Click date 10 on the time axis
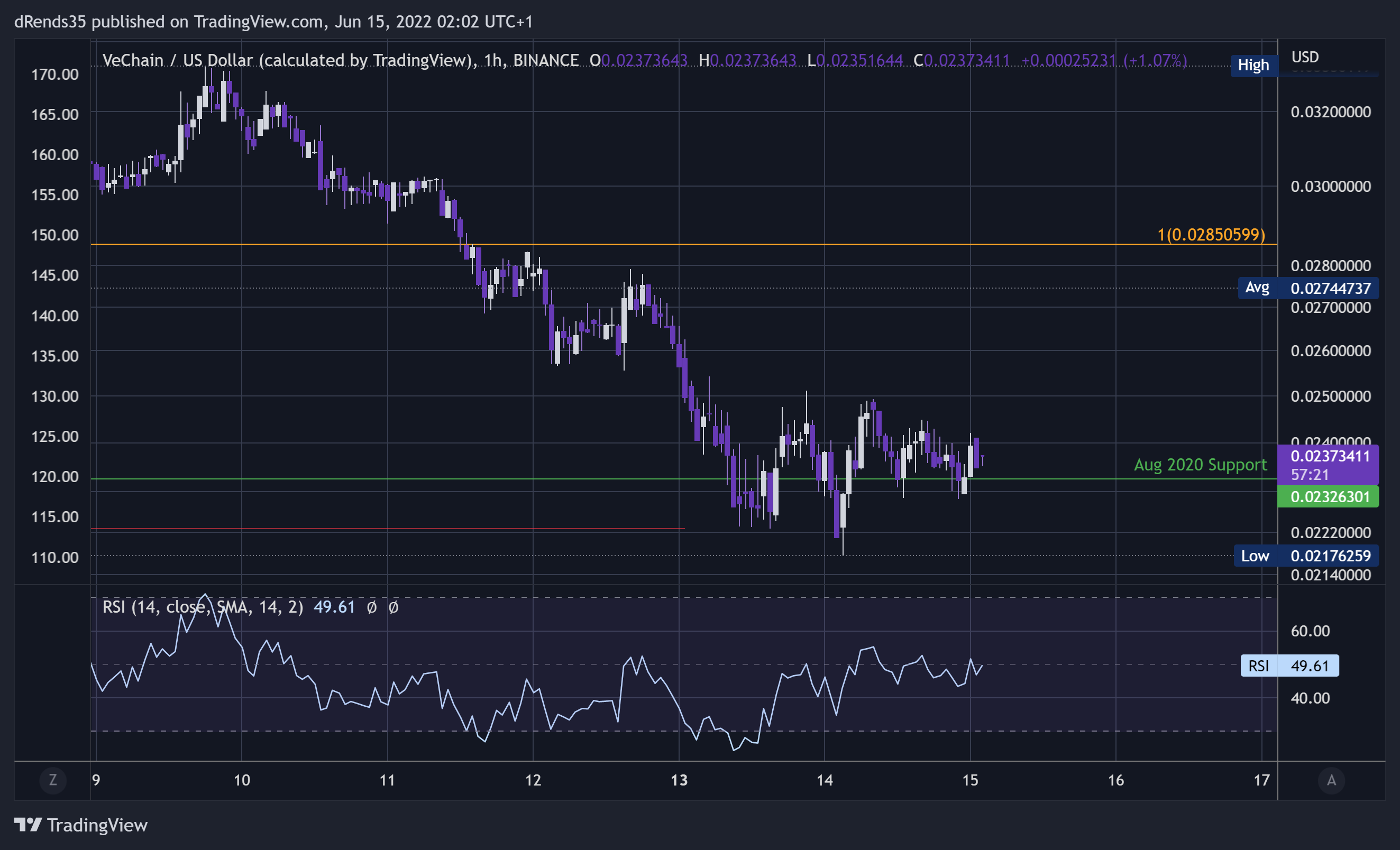Viewport: 1400px width, 850px height. pyautogui.click(x=242, y=780)
